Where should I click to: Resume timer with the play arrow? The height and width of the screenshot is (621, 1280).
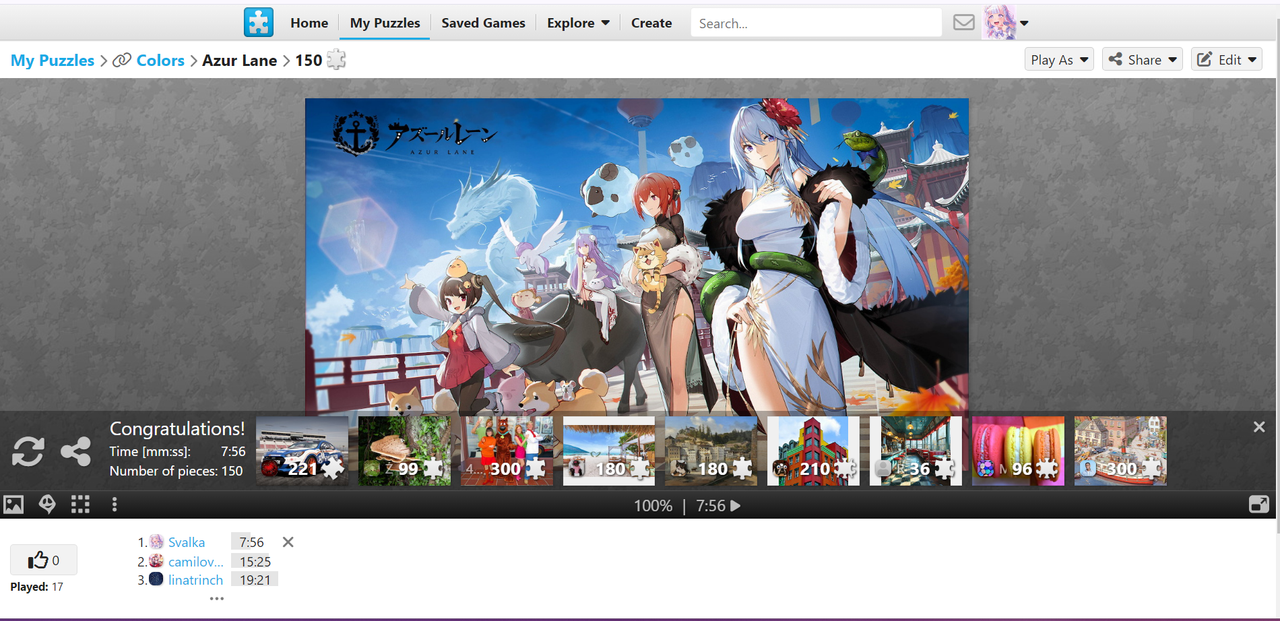[x=736, y=506]
